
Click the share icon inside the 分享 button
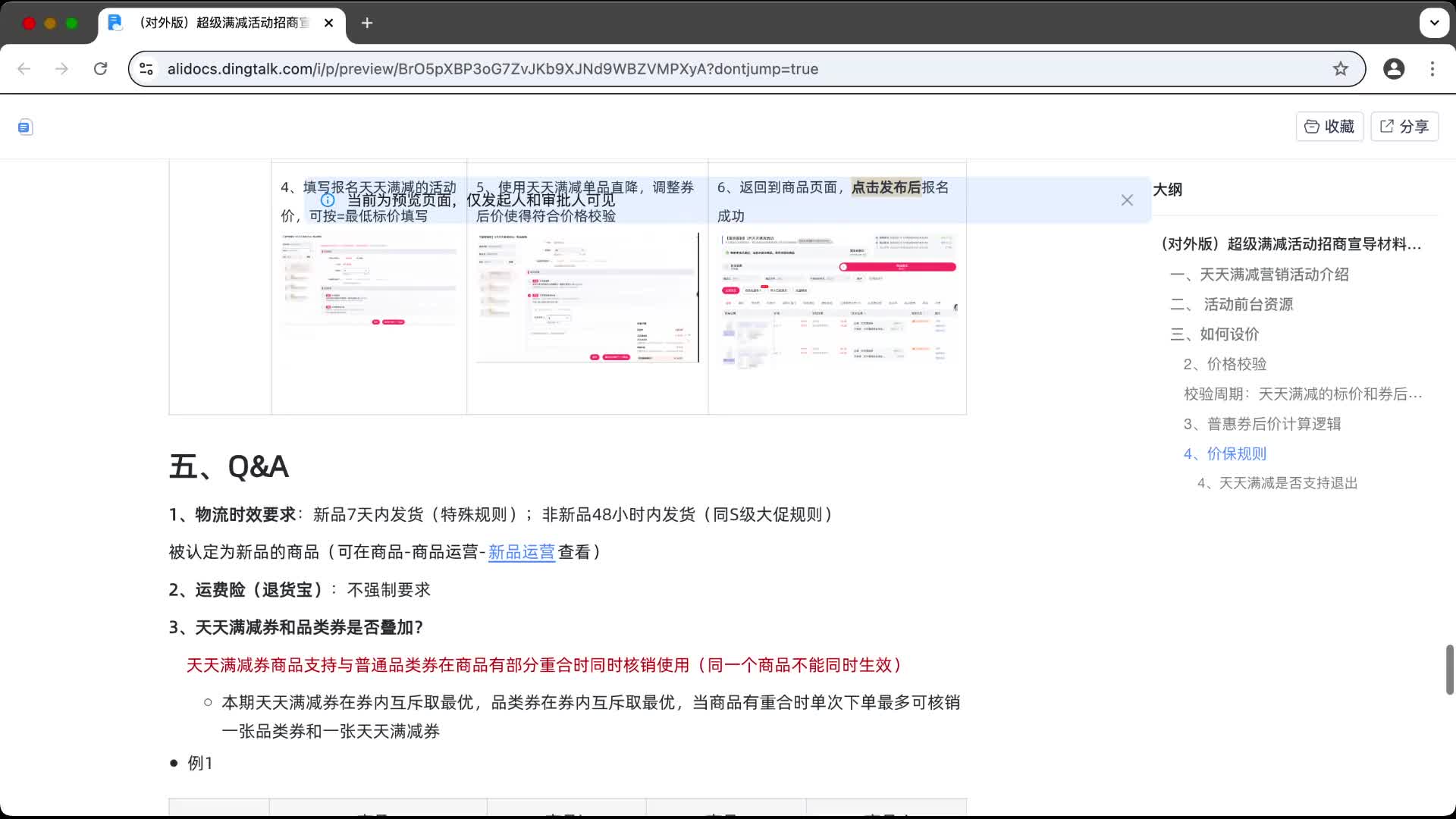click(1386, 126)
